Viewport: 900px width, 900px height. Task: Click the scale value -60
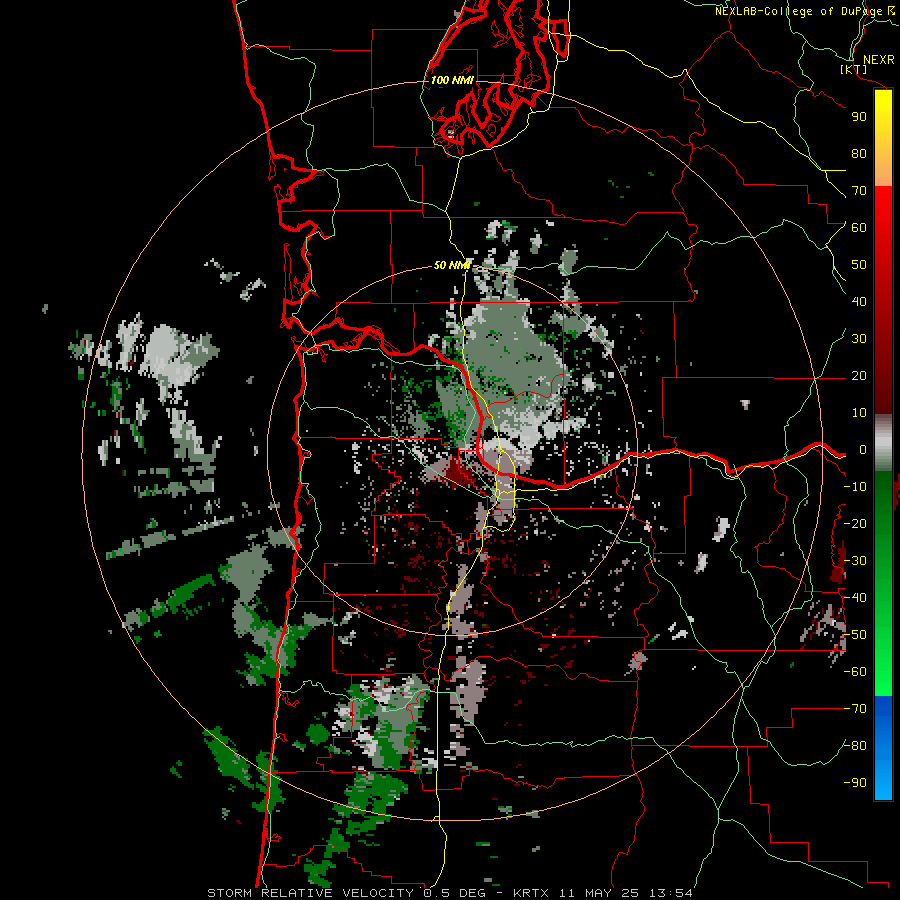tap(855, 672)
